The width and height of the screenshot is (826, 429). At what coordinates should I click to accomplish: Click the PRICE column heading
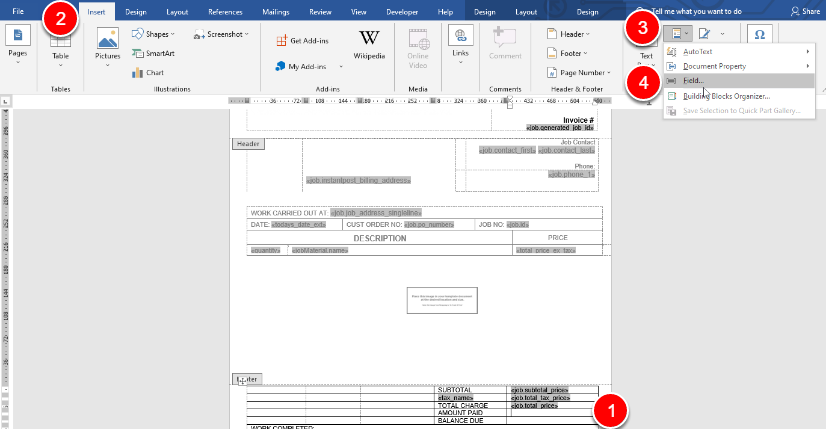click(557, 238)
